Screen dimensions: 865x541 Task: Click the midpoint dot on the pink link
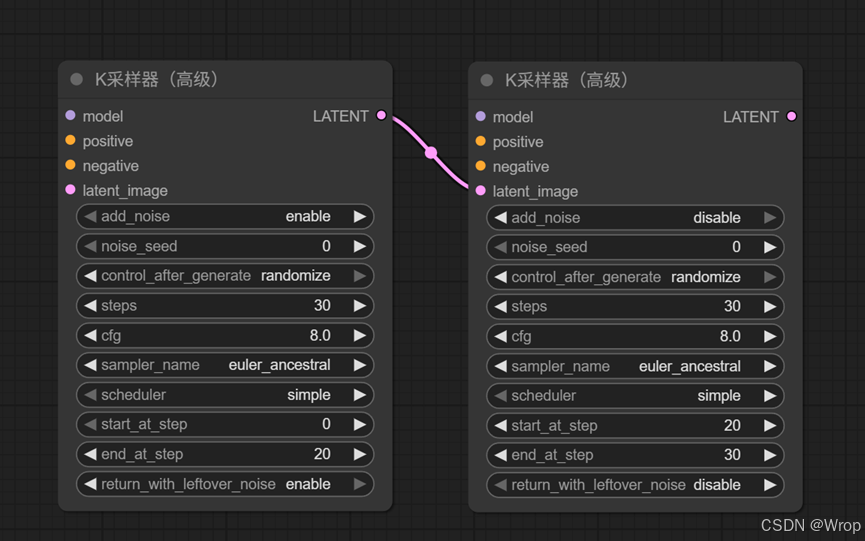pyautogui.click(x=431, y=153)
